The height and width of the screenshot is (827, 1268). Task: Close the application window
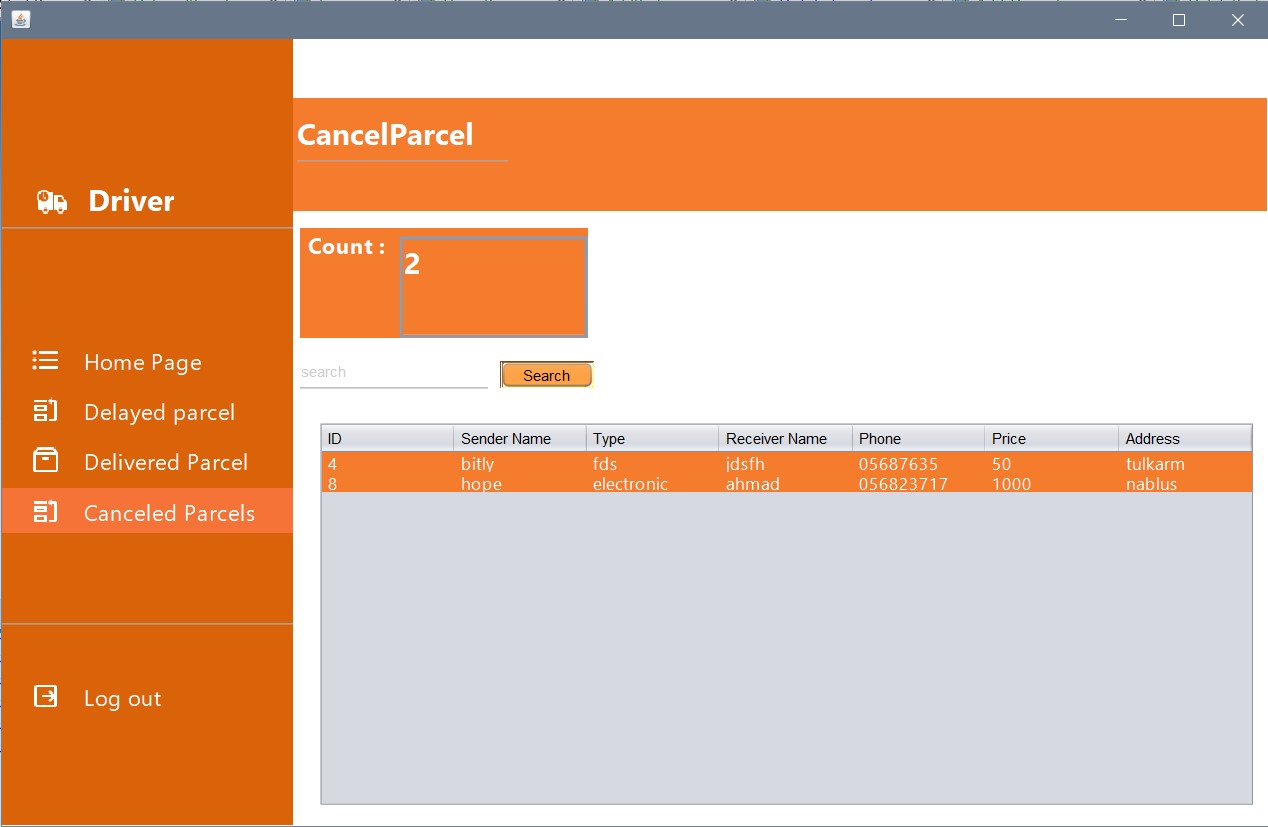coord(1237,20)
